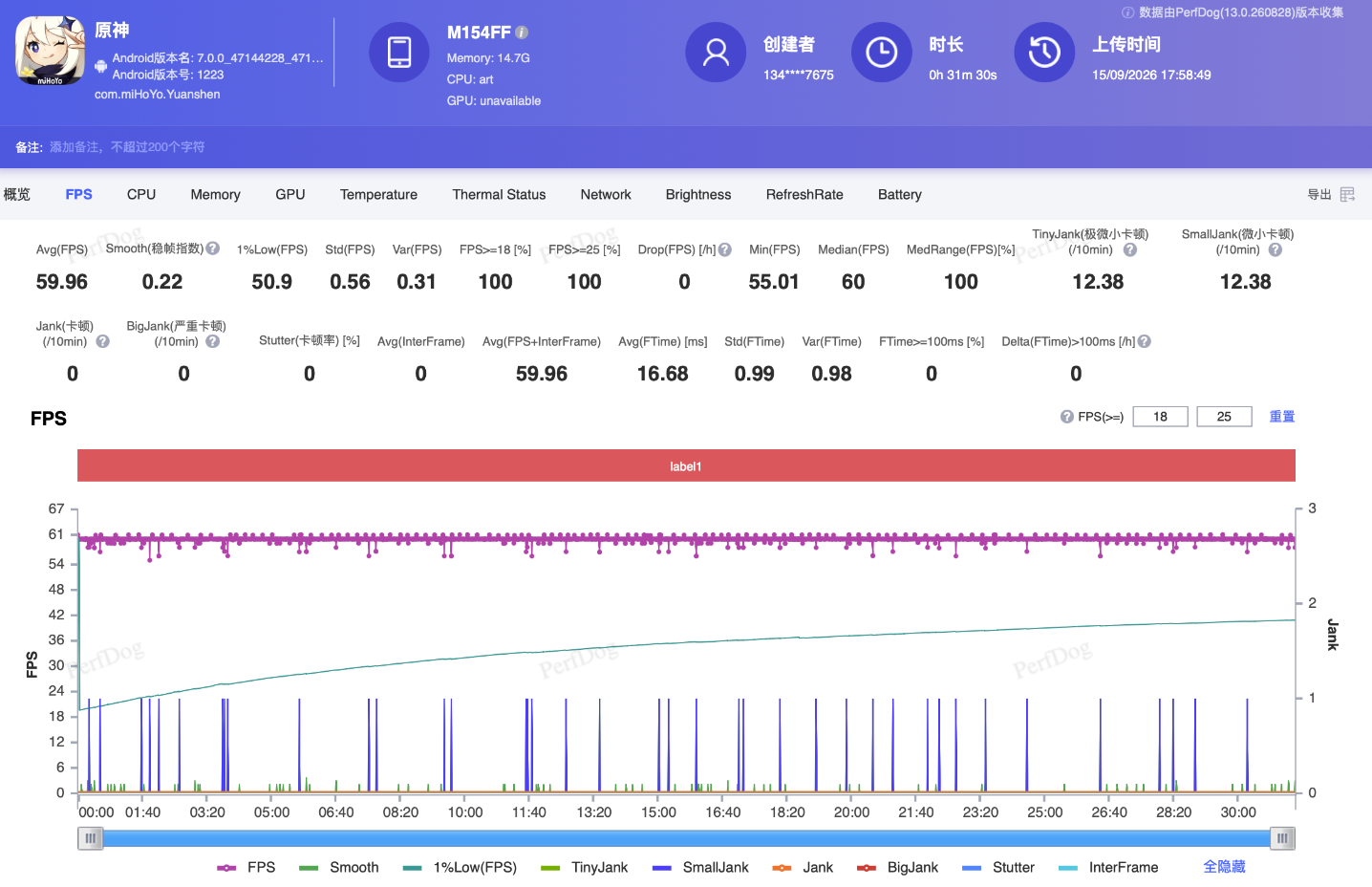
Task: Open the CPU tab
Action: point(141,194)
